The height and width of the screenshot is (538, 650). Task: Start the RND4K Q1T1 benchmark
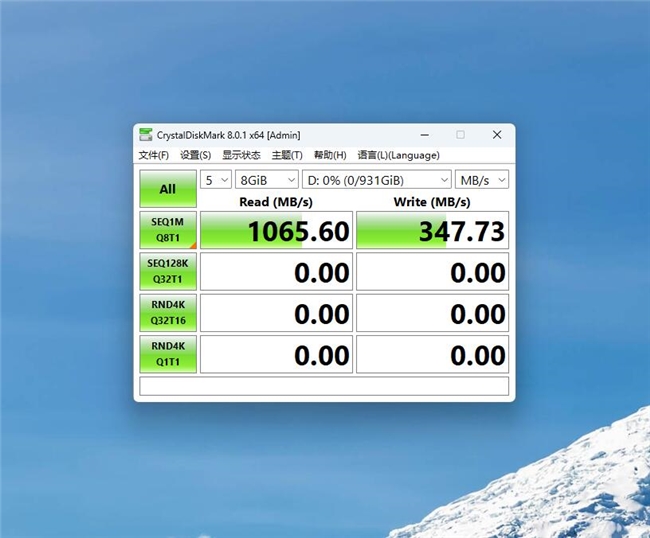coord(167,355)
